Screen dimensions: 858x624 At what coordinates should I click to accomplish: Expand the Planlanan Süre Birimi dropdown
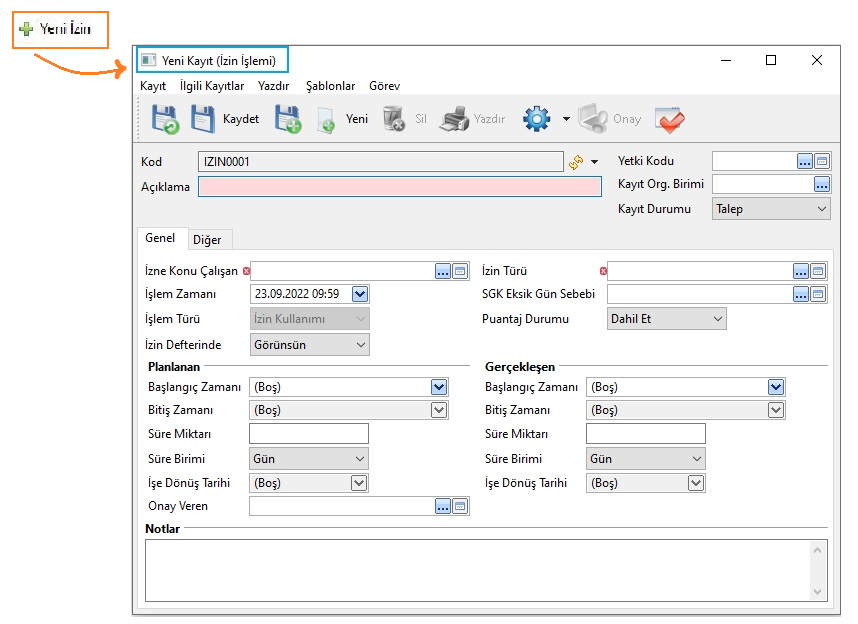[360, 459]
